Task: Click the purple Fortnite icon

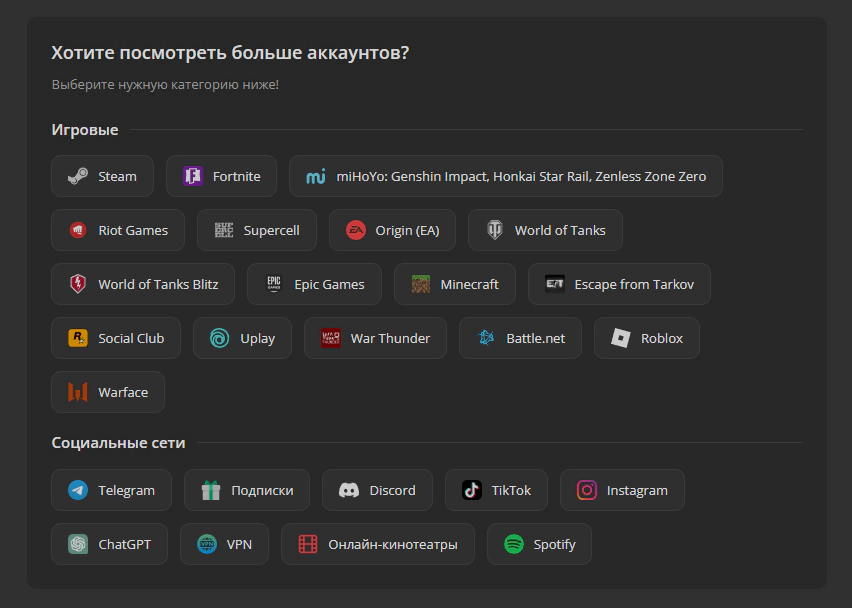Action: click(x=193, y=176)
